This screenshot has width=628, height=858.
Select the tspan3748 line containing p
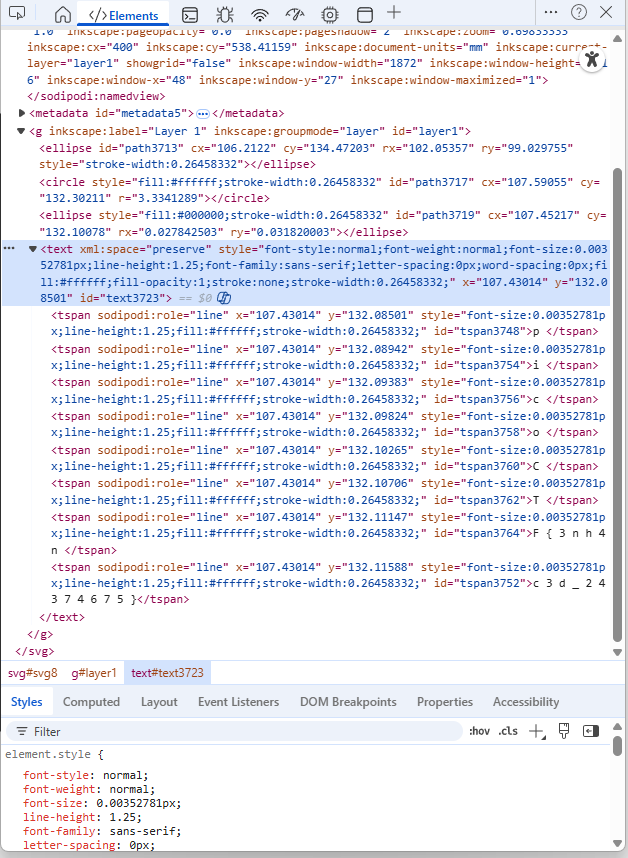tap(328, 323)
